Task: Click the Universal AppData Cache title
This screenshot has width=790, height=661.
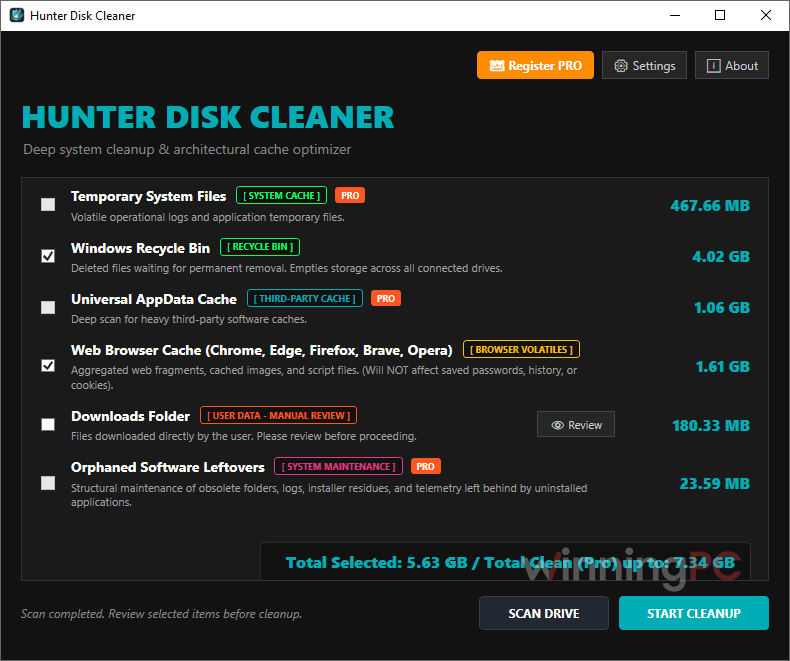Action: (x=154, y=299)
